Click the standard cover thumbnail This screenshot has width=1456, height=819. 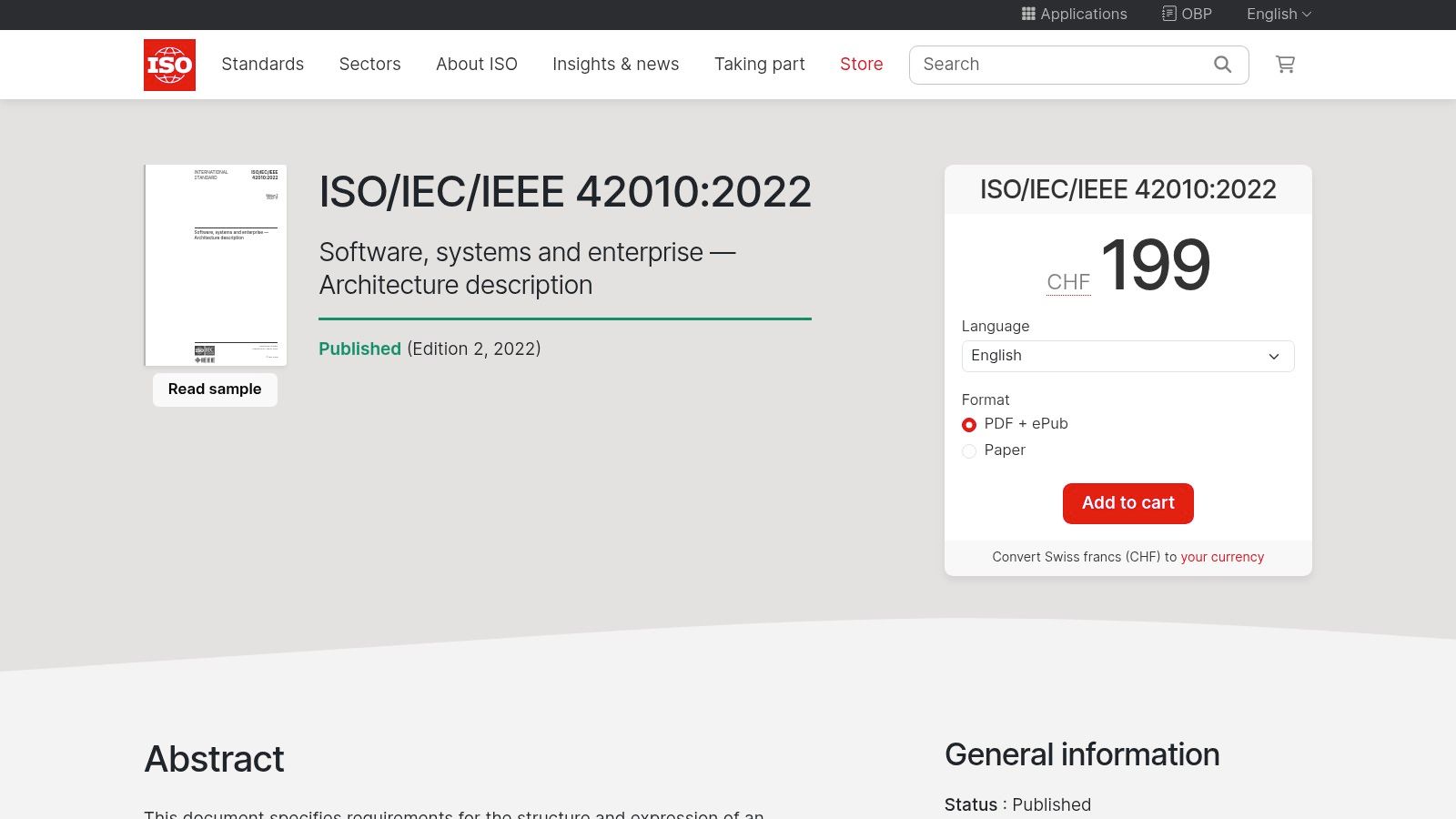click(x=216, y=265)
